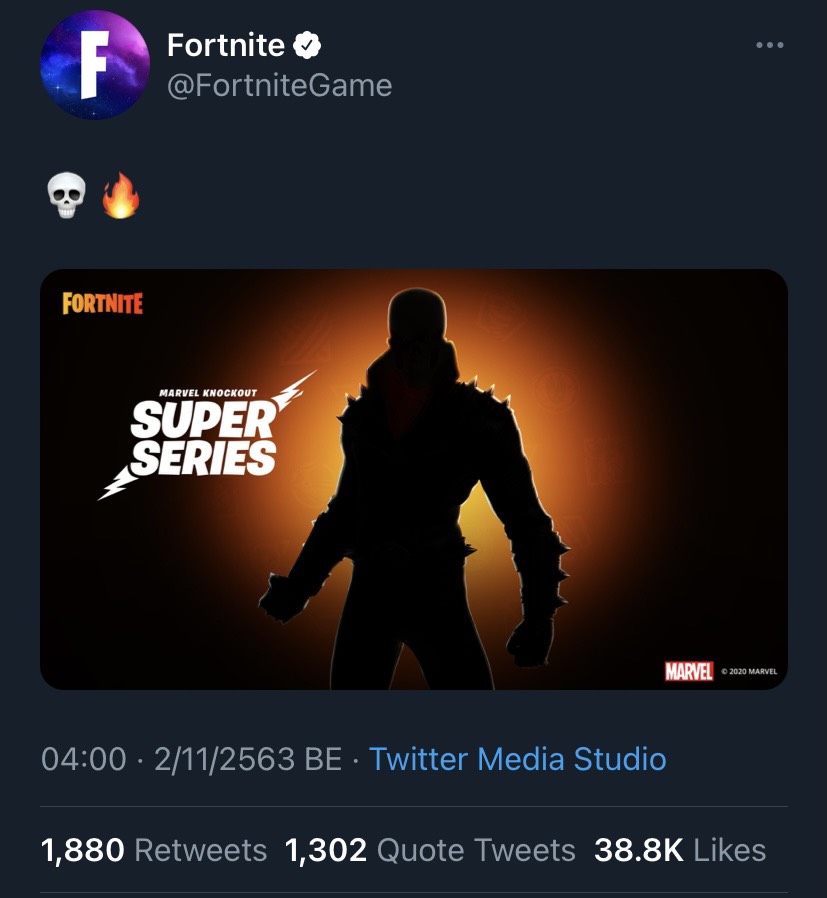This screenshot has height=898, width=827.
Task: Show the 38.8K Likes list
Action: click(680, 850)
